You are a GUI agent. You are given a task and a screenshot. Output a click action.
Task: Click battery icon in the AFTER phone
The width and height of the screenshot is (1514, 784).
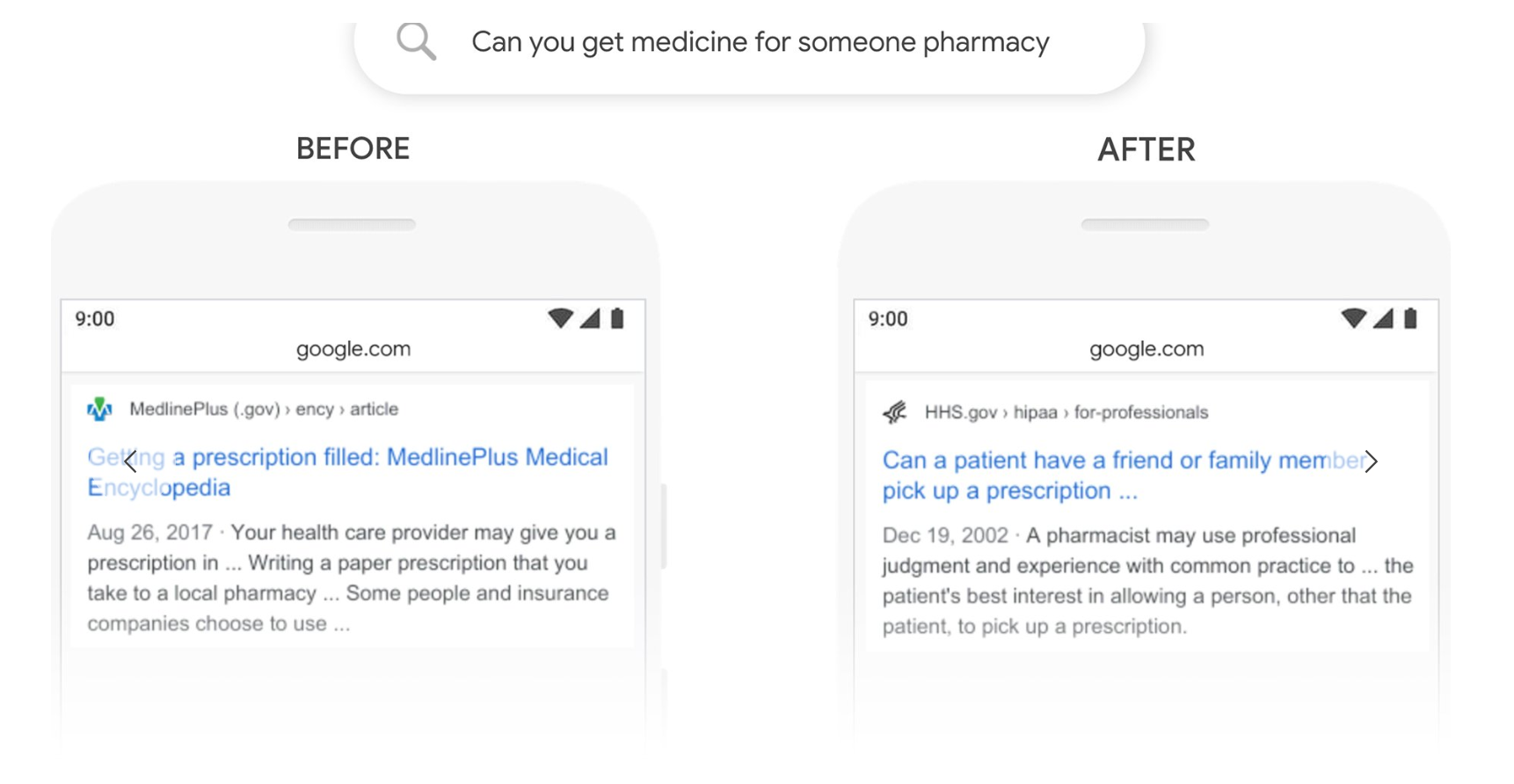click(1410, 318)
